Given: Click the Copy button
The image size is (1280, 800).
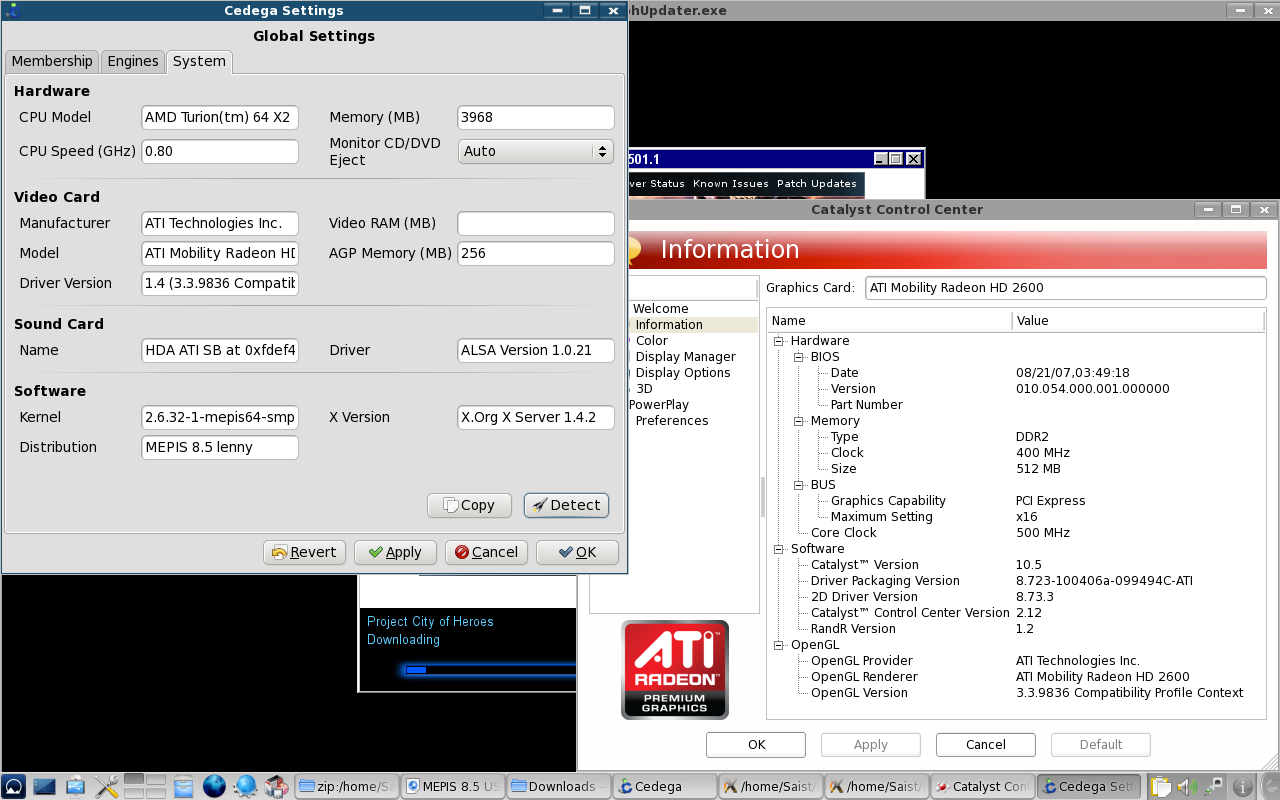Looking at the screenshot, I should pos(469,505).
